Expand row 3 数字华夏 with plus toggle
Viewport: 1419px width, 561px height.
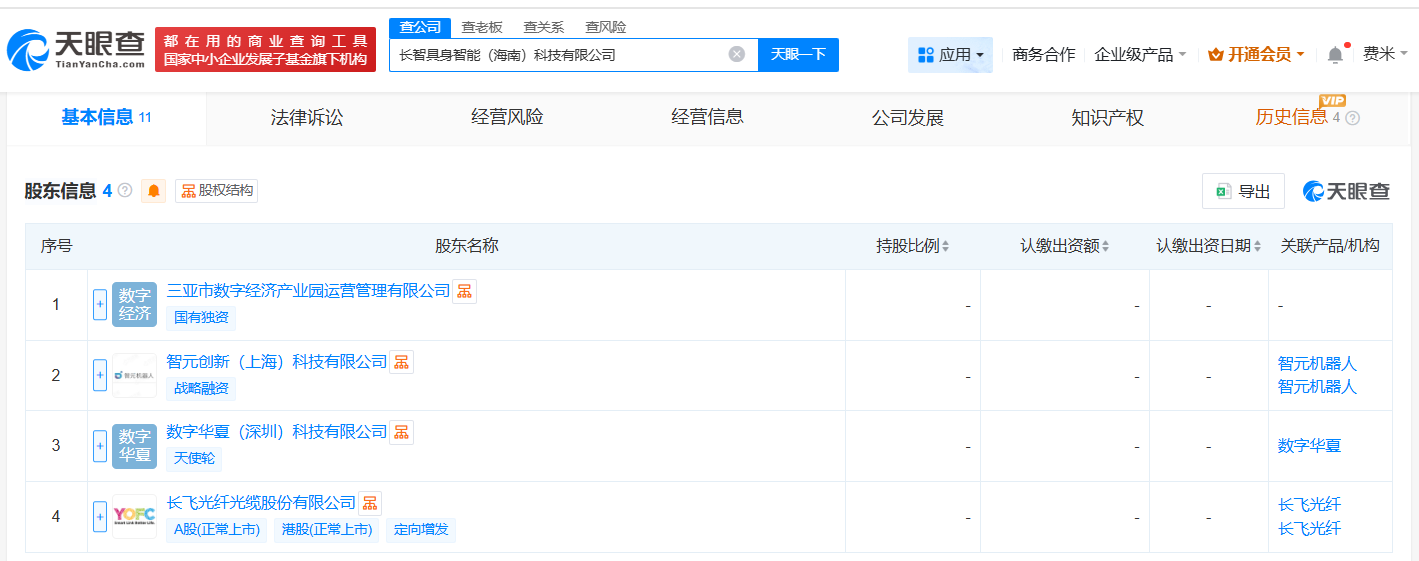coord(100,446)
